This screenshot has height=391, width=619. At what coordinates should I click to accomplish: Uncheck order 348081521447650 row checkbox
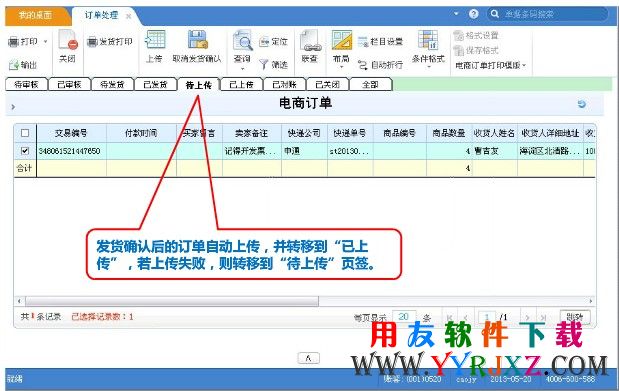pyautogui.click(x=25, y=151)
